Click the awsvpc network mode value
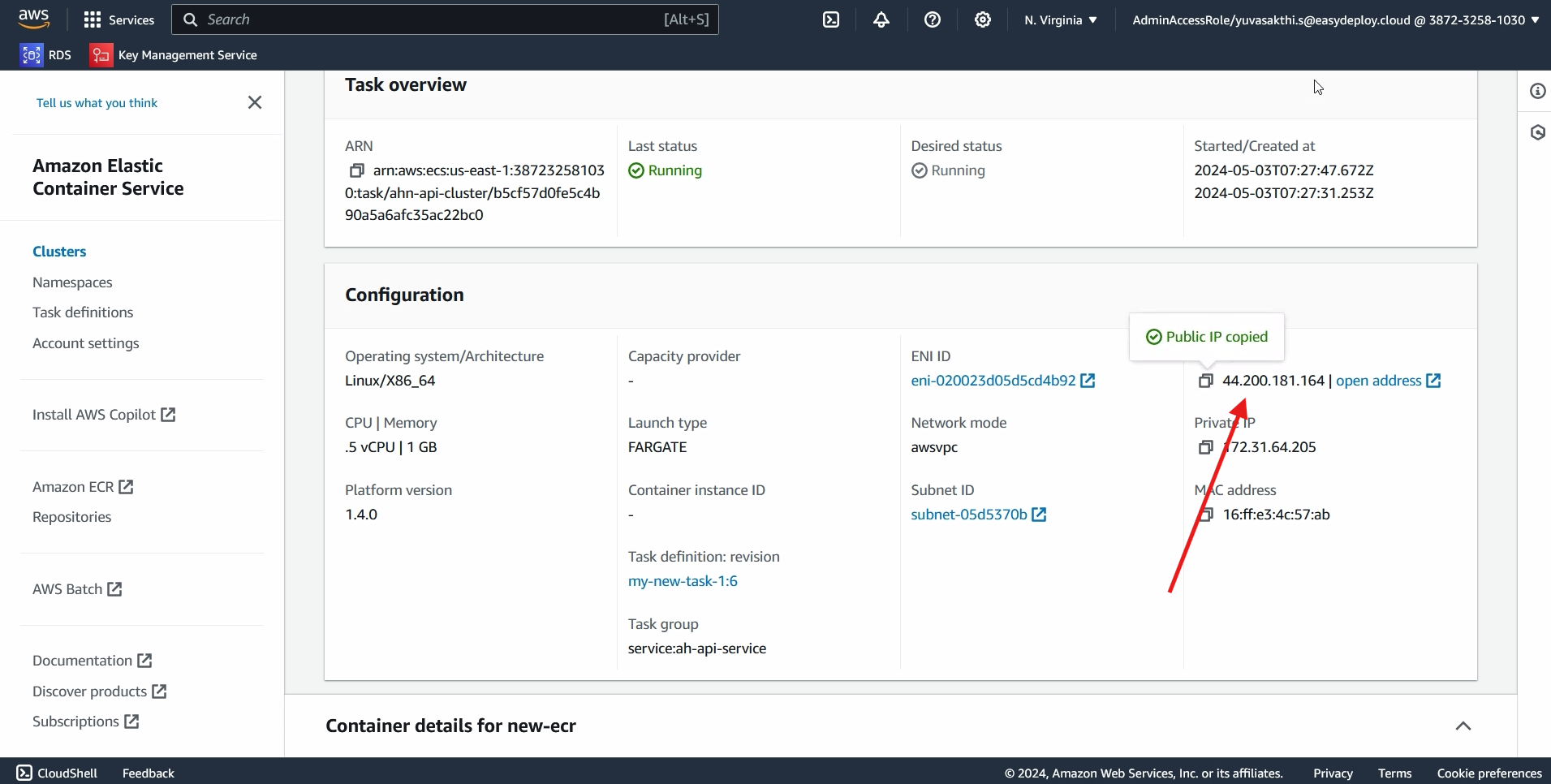This screenshot has width=1551, height=784. [x=934, y=447]
